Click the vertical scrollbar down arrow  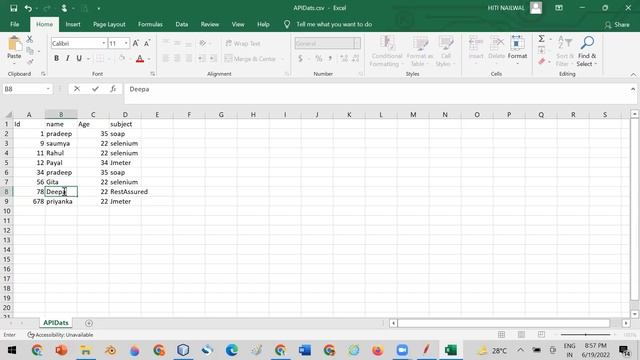tap(634, 314)
